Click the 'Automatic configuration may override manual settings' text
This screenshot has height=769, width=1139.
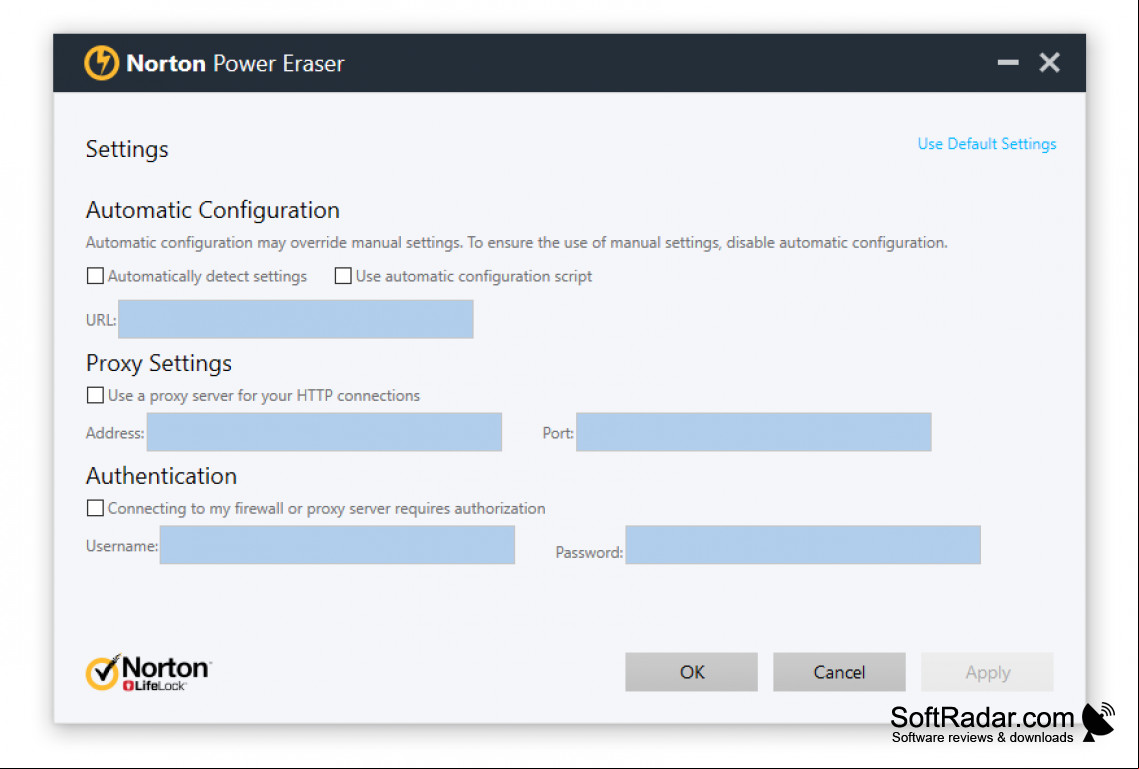click(516, 243)
